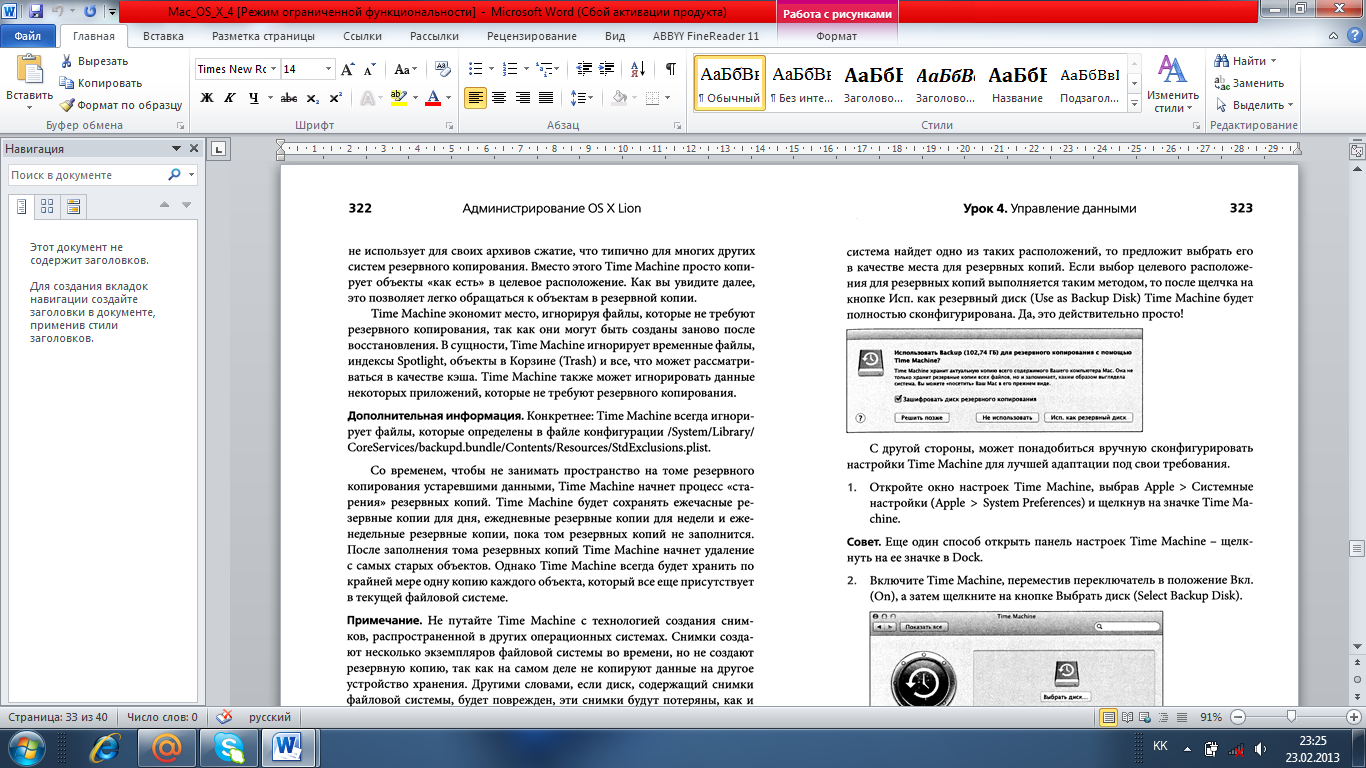Image resolution: width=1366 pixels, height=768 pixels.
Task: Cut selection with Вырезать
Action: click(x=94, y=61)
